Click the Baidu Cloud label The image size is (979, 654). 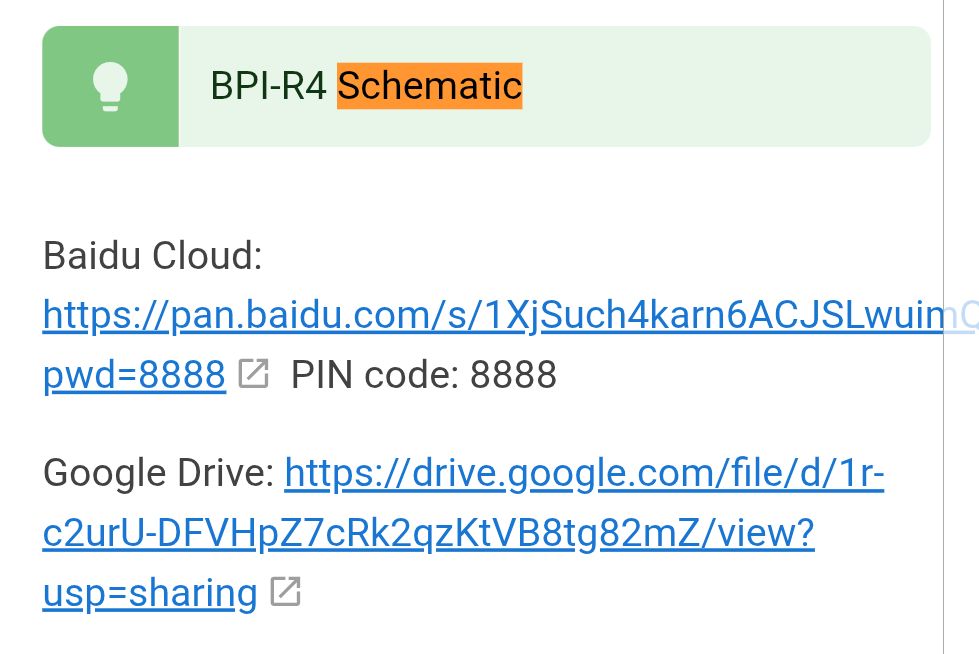[152, 257]
